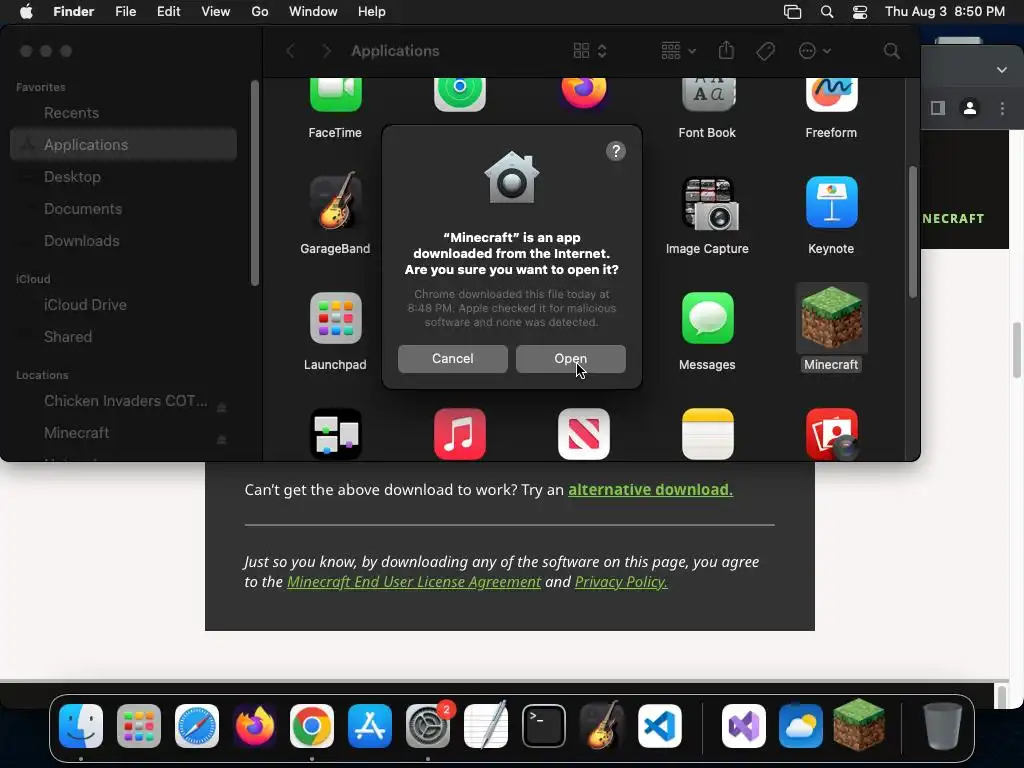This screenshot has height=768, width=1024.
Task: Open Documents in Finder sidebar
Action: click(x=123, y=209)
